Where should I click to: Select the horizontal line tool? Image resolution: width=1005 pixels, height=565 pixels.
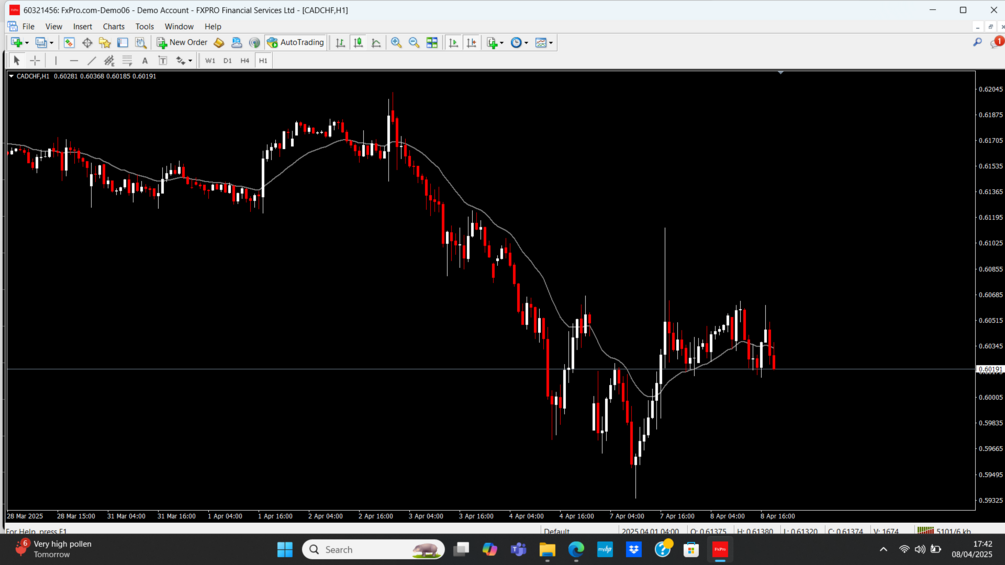(74, 60)
